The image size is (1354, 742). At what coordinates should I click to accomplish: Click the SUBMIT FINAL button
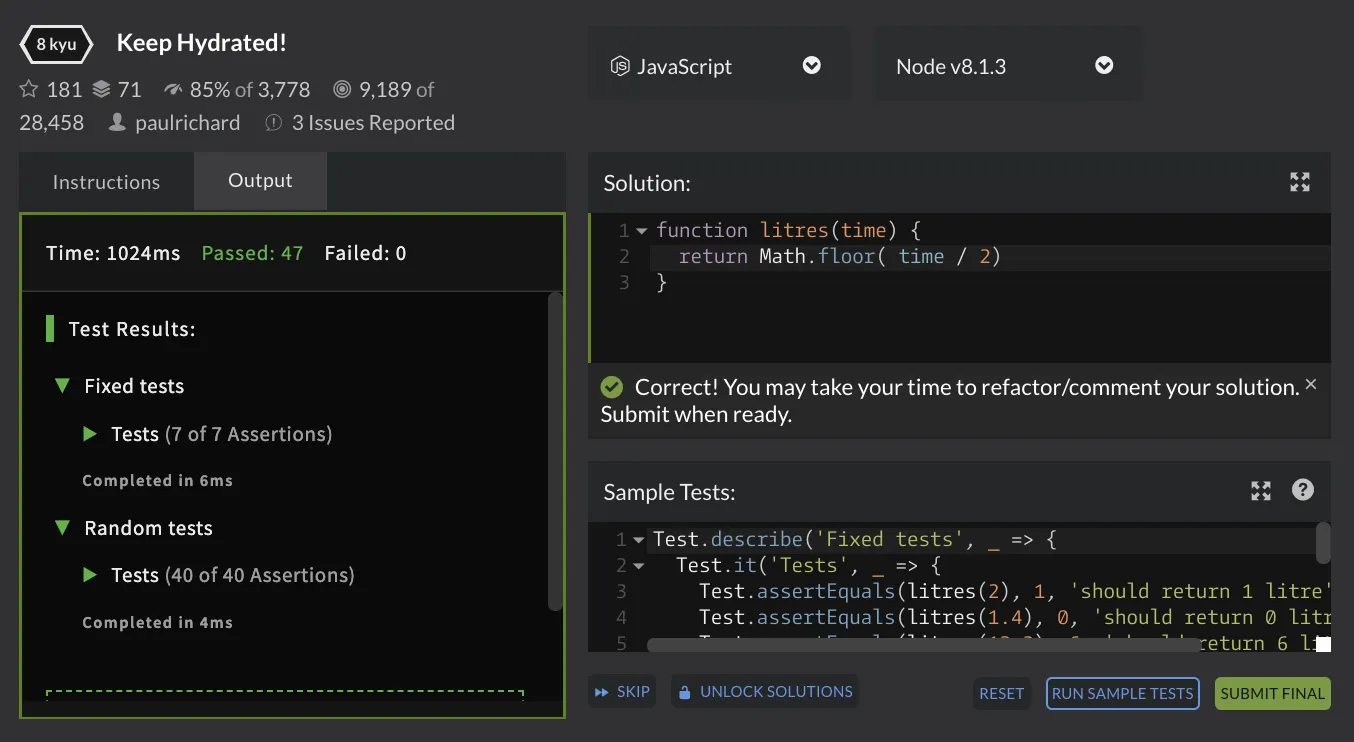1273,693
